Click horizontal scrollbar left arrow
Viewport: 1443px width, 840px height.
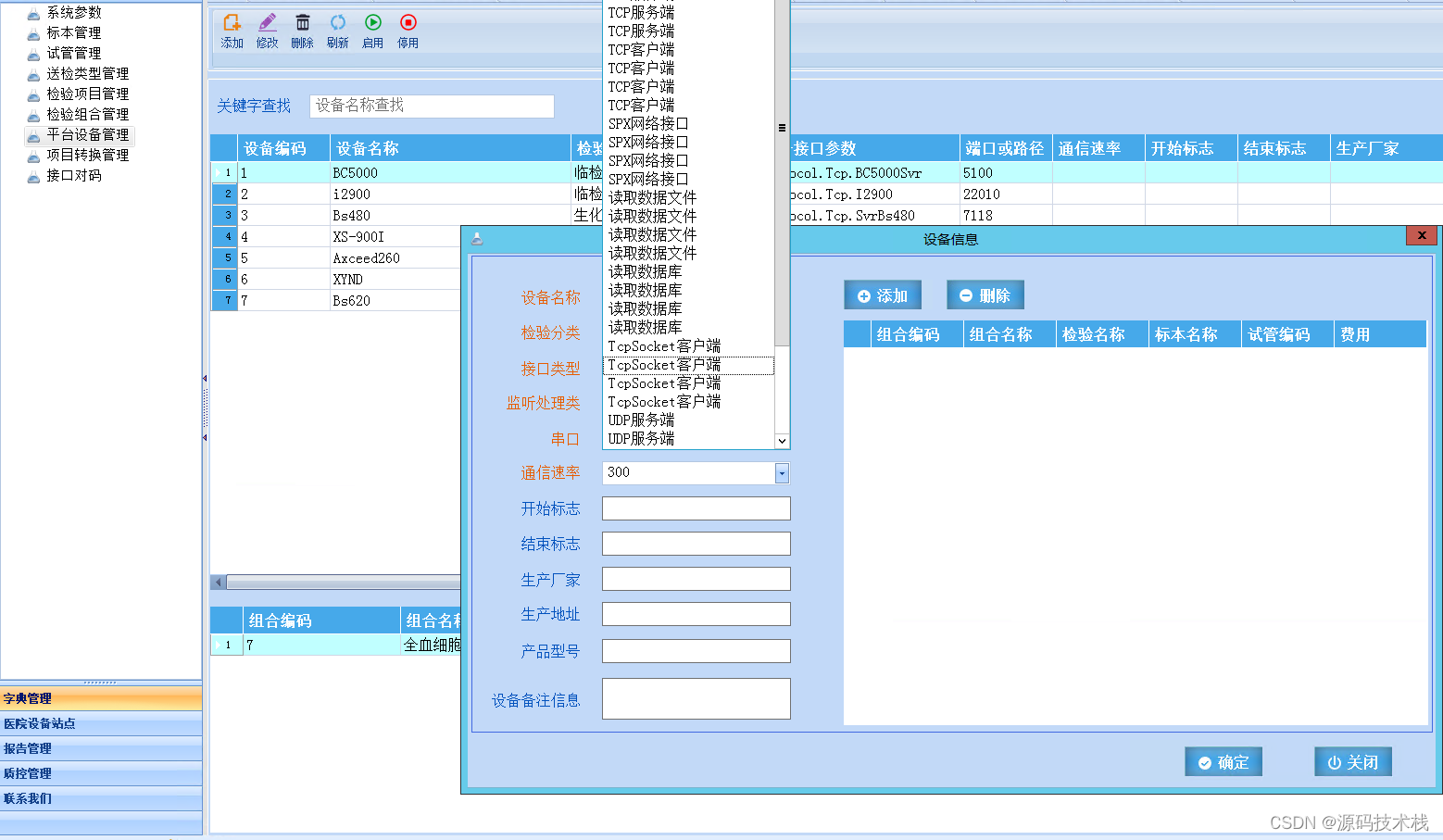(219, 583)
